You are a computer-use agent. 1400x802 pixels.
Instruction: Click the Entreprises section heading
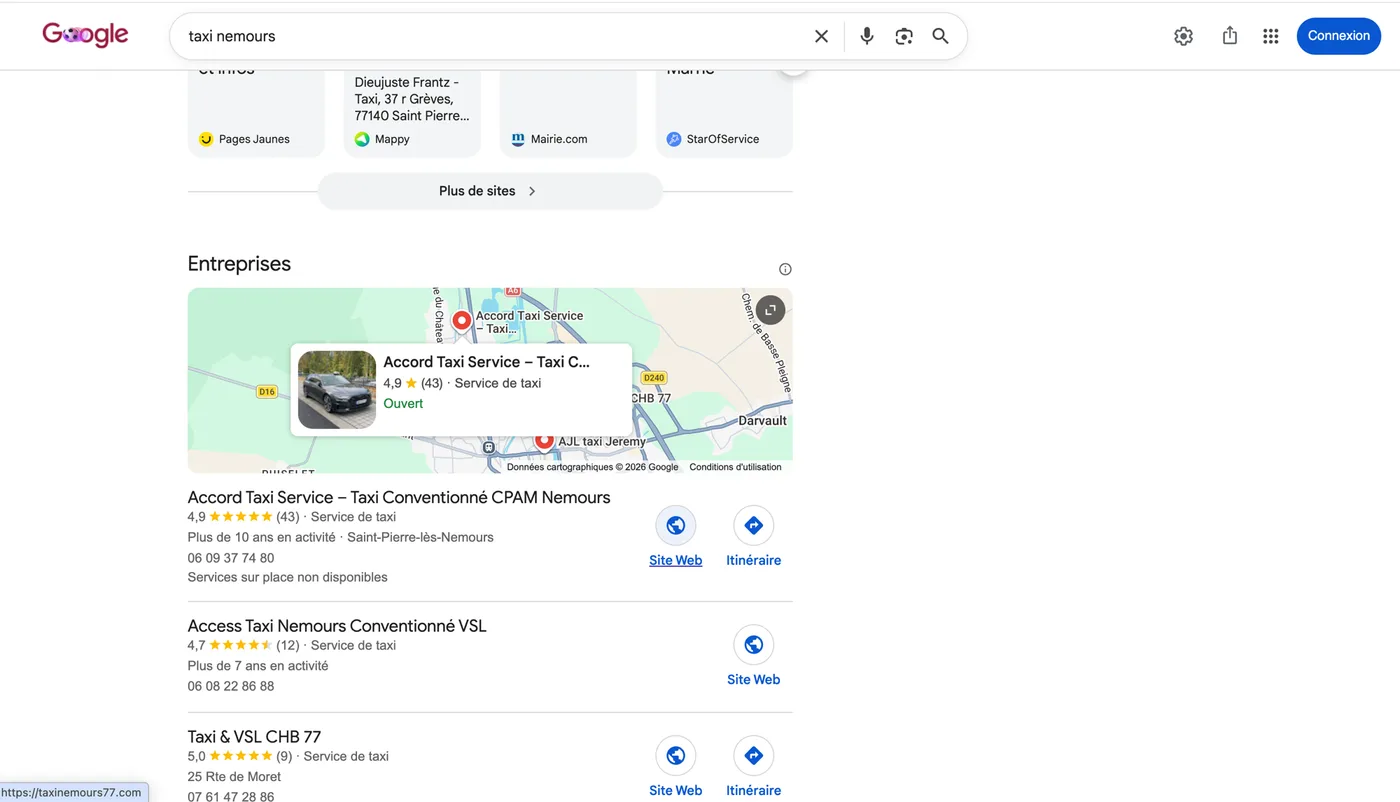239,264
